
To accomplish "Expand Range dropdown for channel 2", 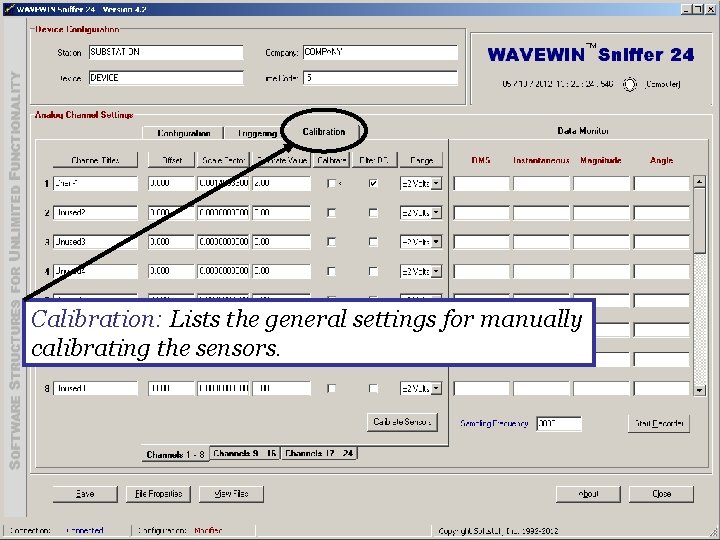I will pyautogui.click(x=436, y=213).
